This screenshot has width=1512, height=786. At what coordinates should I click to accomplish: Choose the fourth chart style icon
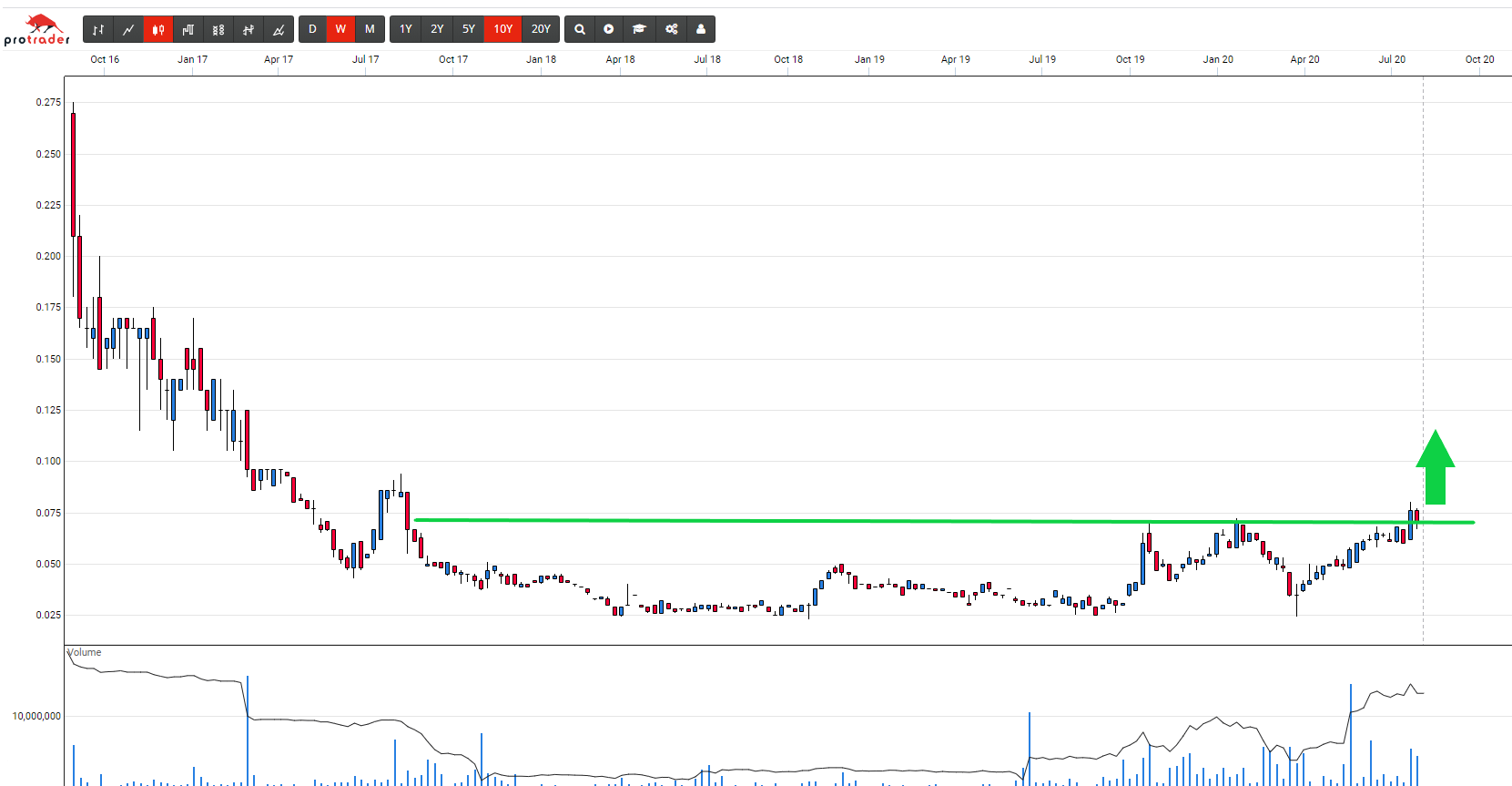click(x=188, y=29)
